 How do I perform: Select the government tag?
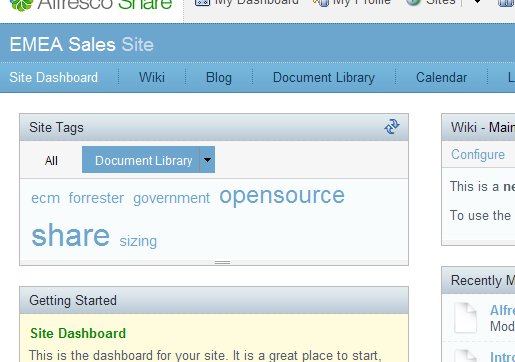[172, 198]
